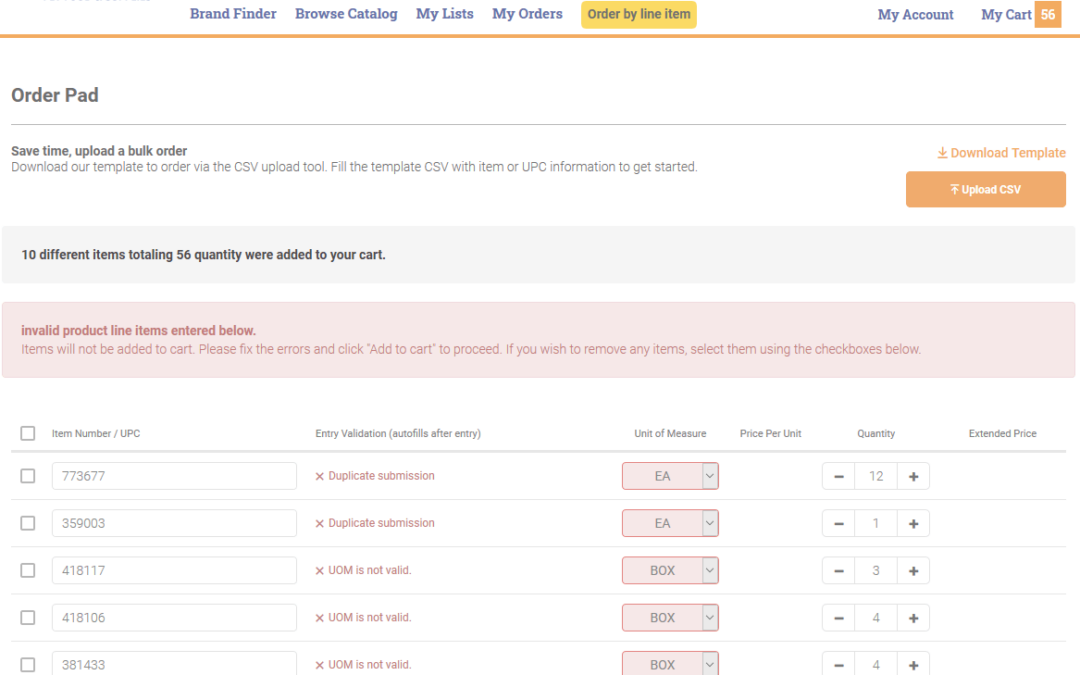Edit item number field 418106
Screen dimensions: 1080x675
pos(174,618)
